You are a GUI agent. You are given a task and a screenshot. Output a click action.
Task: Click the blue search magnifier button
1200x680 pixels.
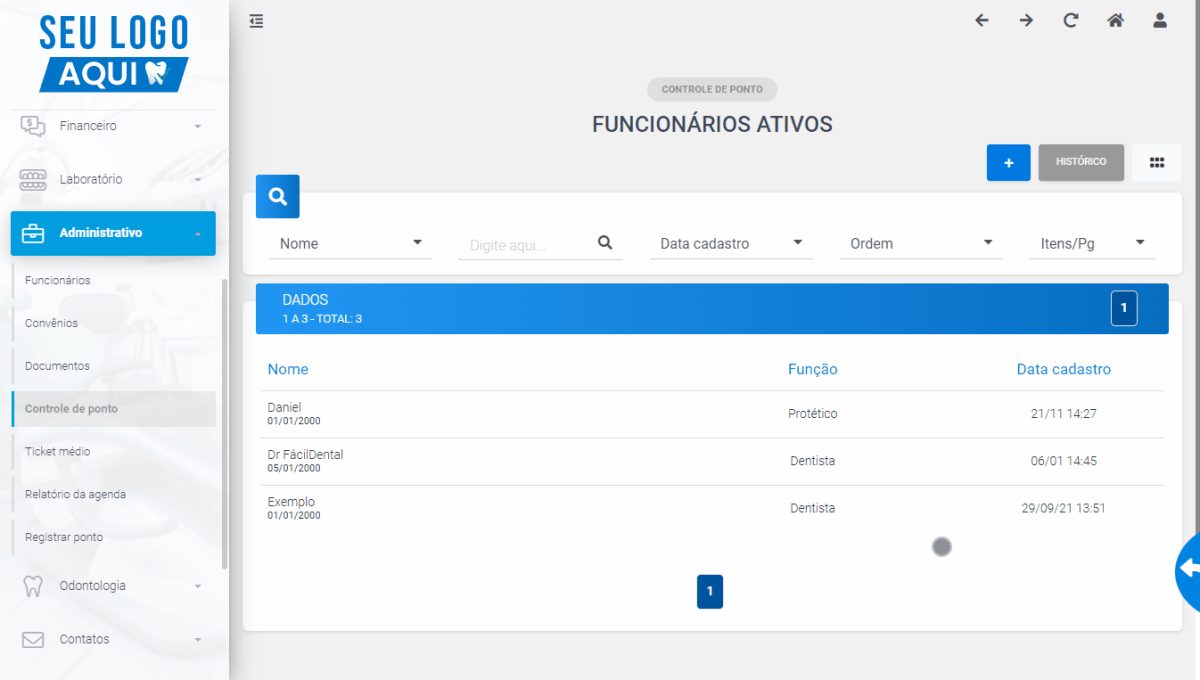point(278,196)
